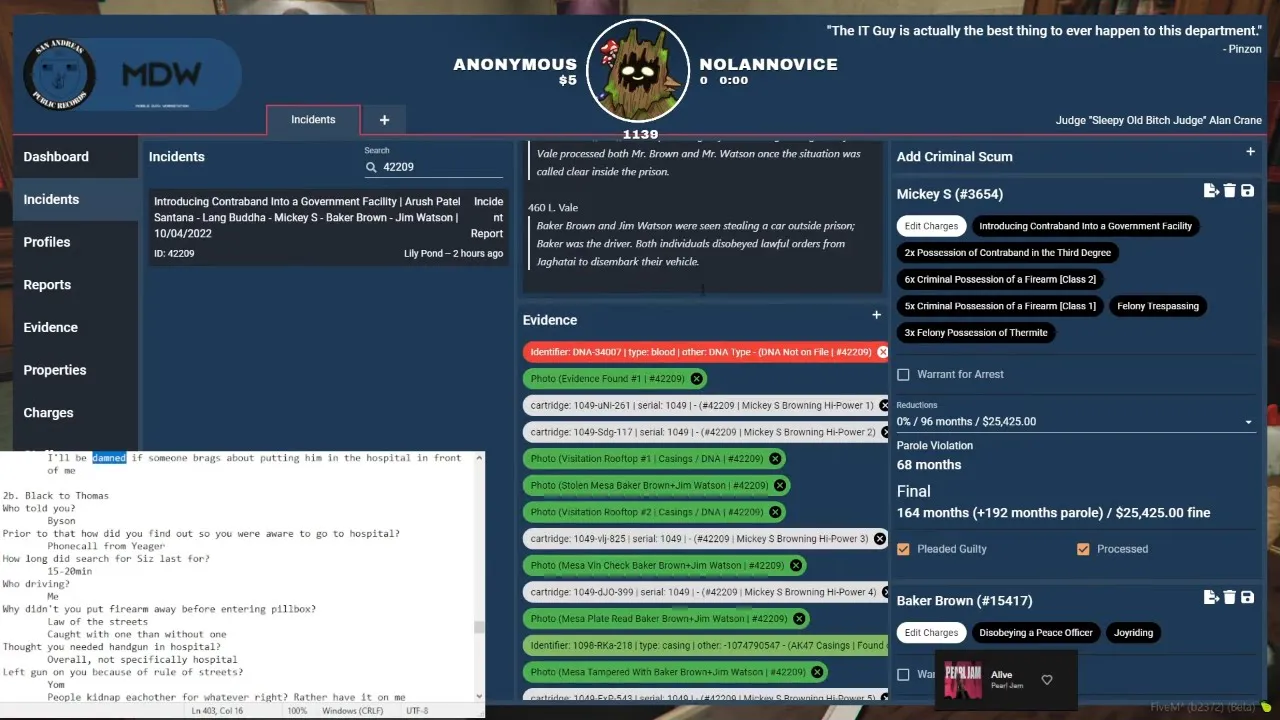Export Mickey S criminal record icon
This screenshot has height=720, width=1280.
(1211, 191)
